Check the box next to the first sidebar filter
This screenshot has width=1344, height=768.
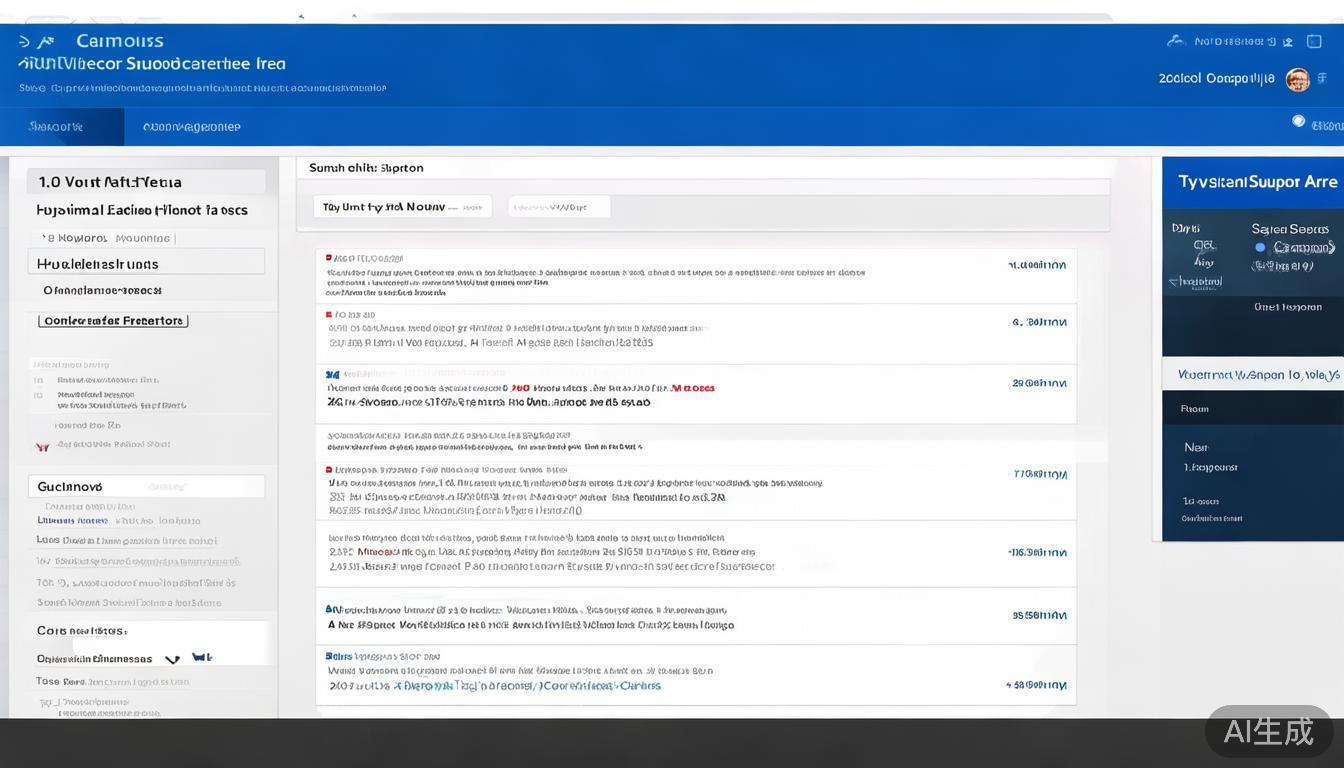click(x=38, y=380)
